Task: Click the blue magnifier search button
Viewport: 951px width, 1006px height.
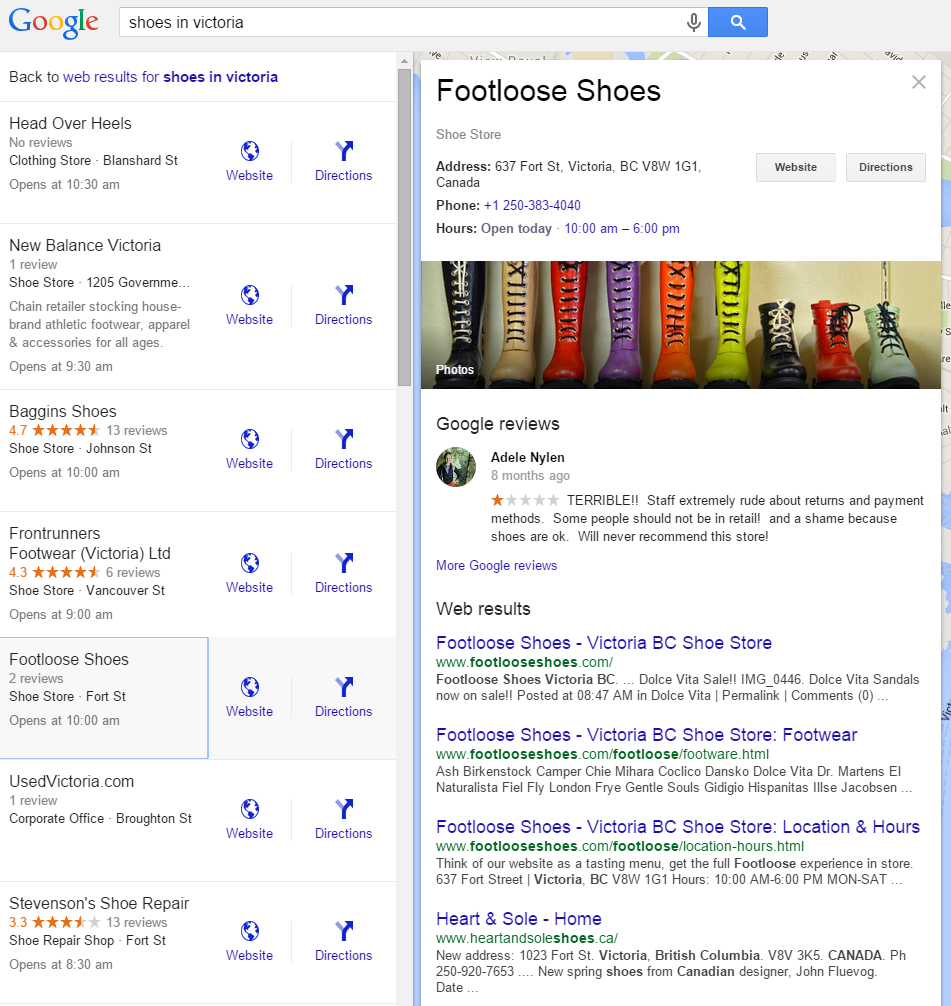Action: pos(737,22)
